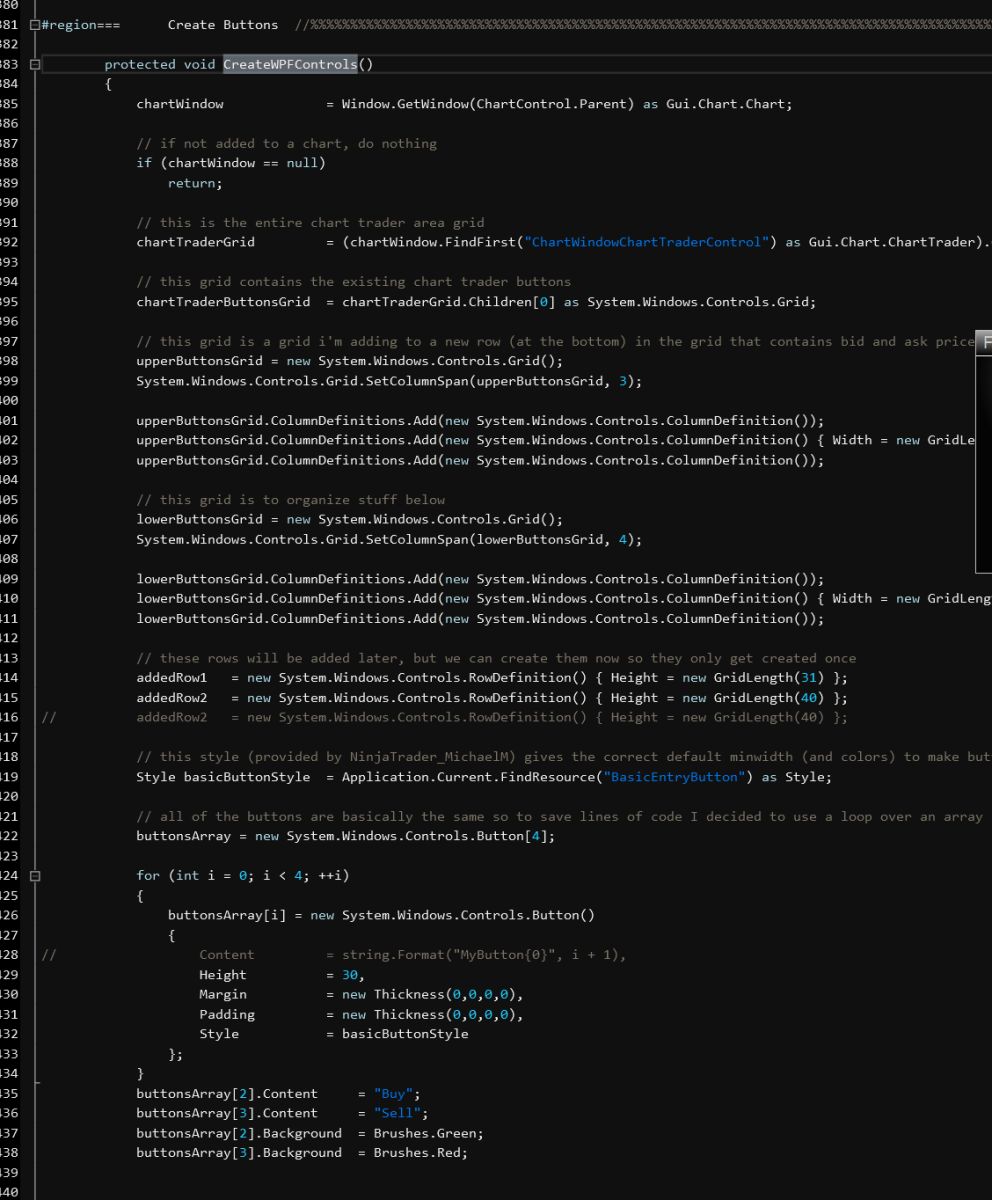Click the 'Margin' property name

223,995
